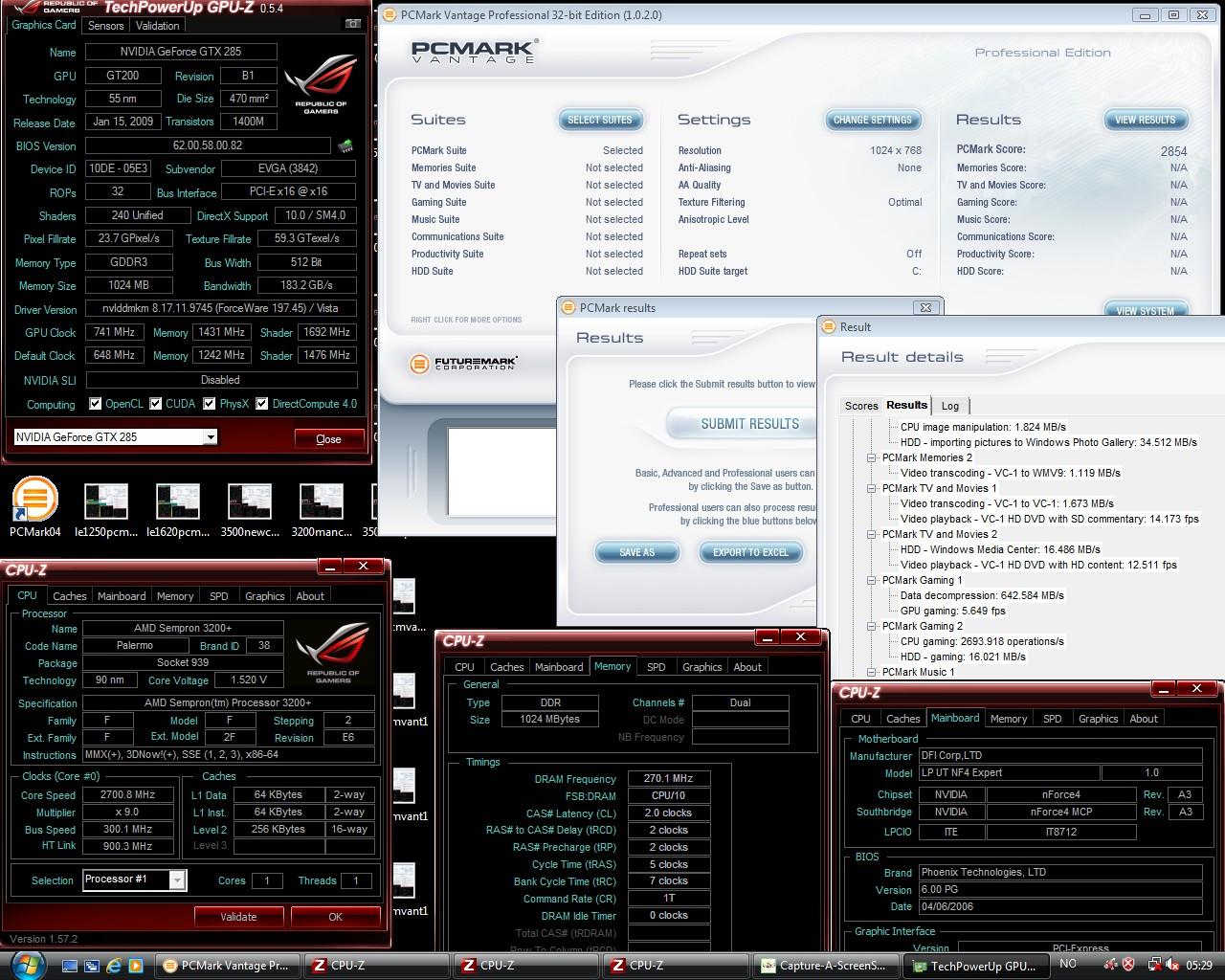
Task: Click the BIOS Version field 62.00.58.00.82
Action: coord(208,145)
